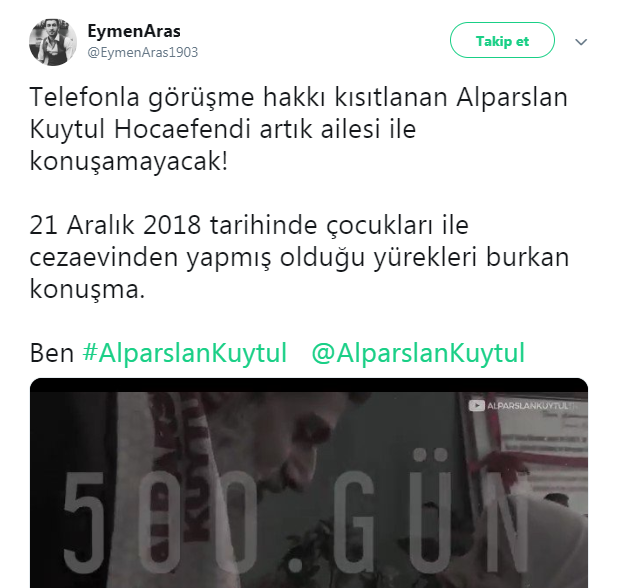Image resolution: width=620 pixels, height=588 pixels.
Task: Click the word Ben before the hashtag
Action: (52, 353)
